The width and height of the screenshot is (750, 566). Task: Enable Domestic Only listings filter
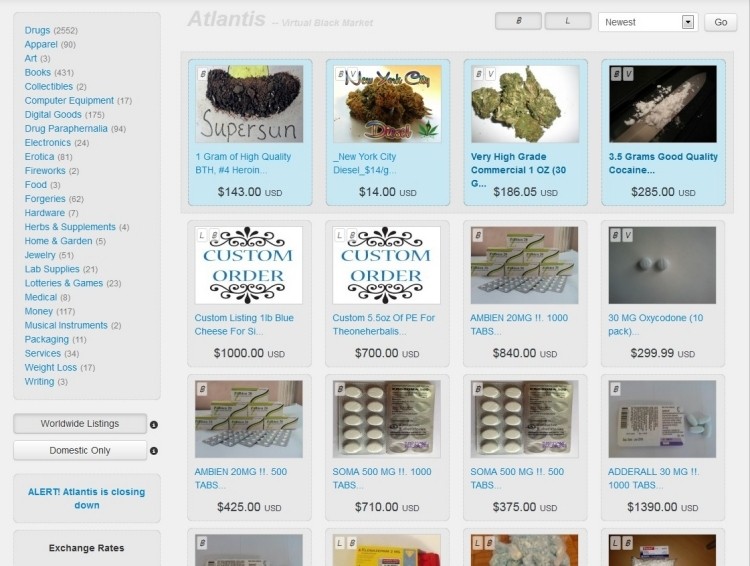tap(80, 450)
